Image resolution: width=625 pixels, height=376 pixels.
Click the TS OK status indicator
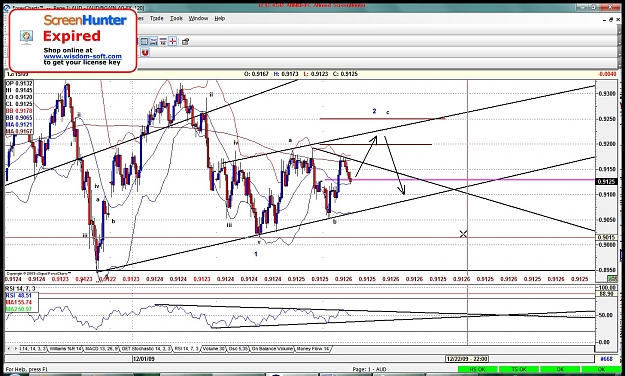(519, 370)
